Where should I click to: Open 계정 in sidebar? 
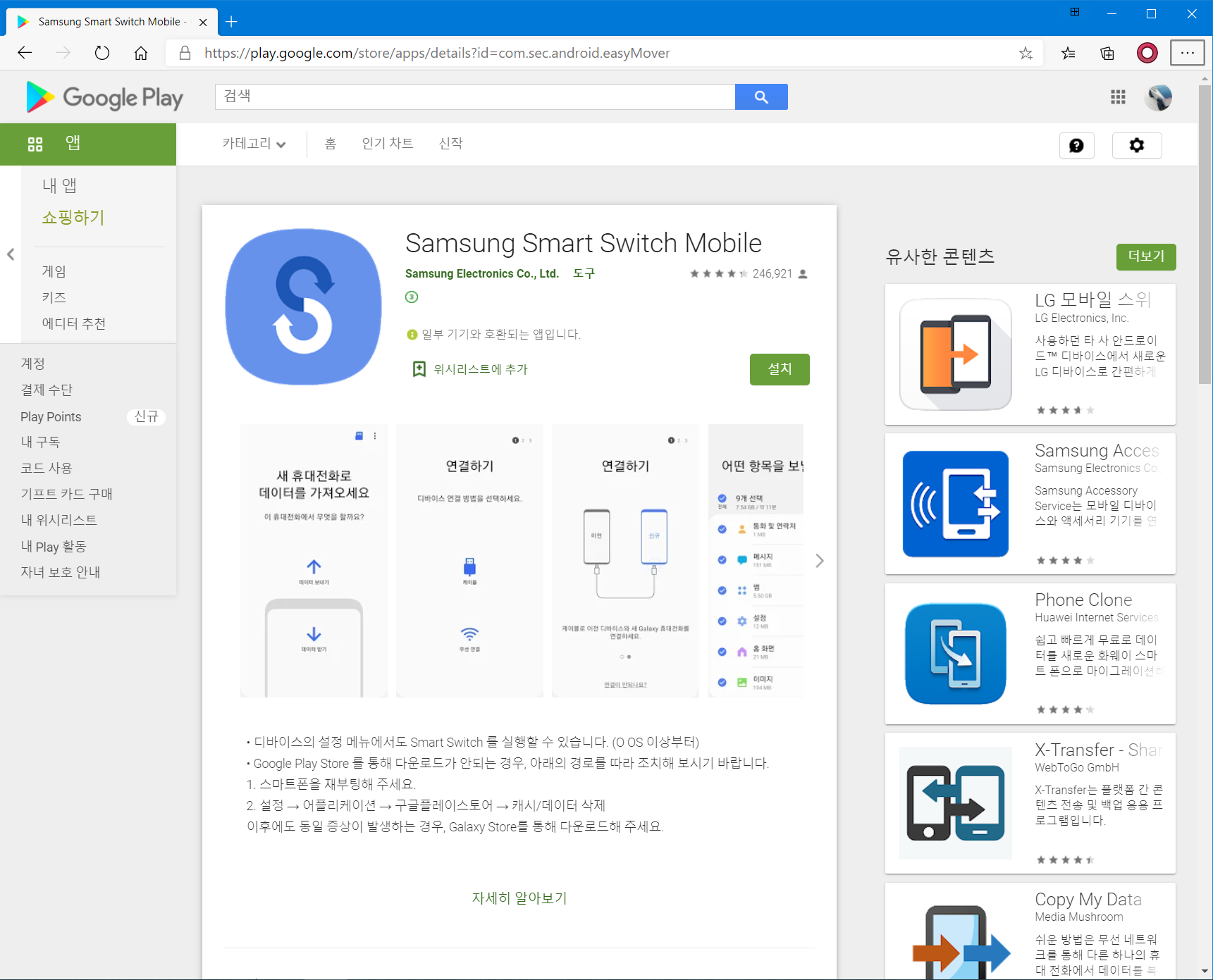point(33,364)
